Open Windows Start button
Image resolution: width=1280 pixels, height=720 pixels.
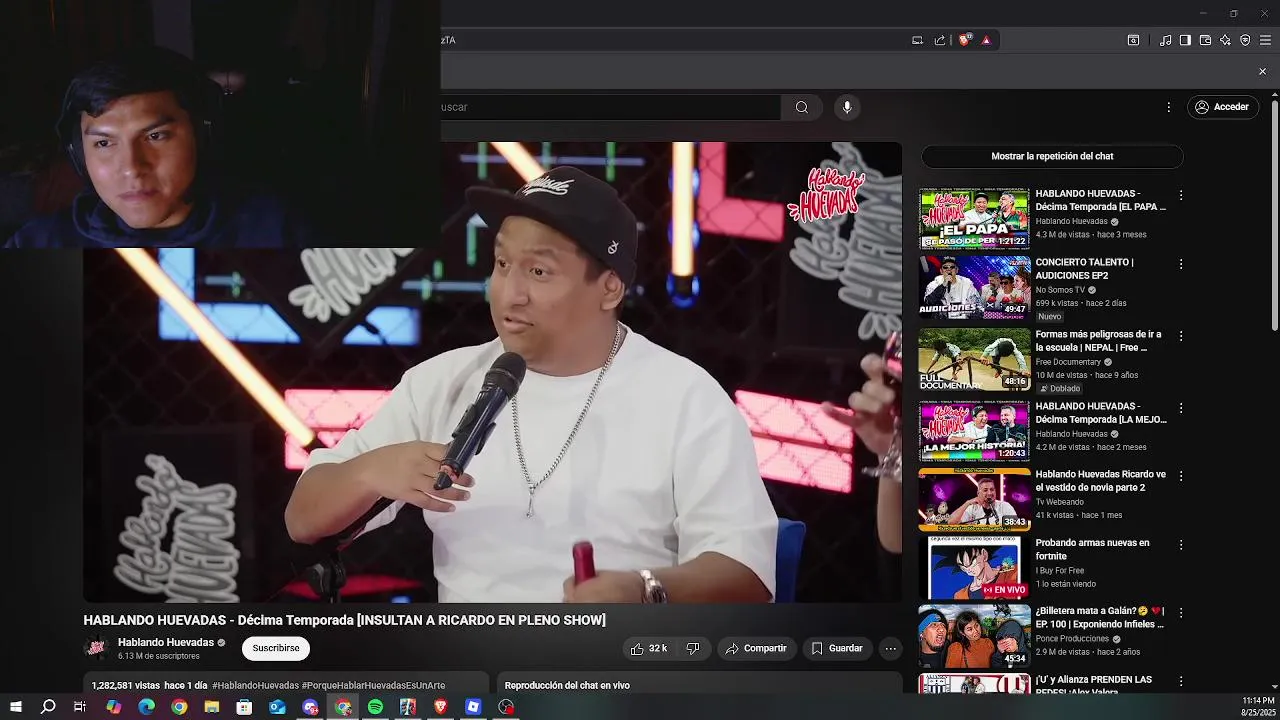point(15,707)
